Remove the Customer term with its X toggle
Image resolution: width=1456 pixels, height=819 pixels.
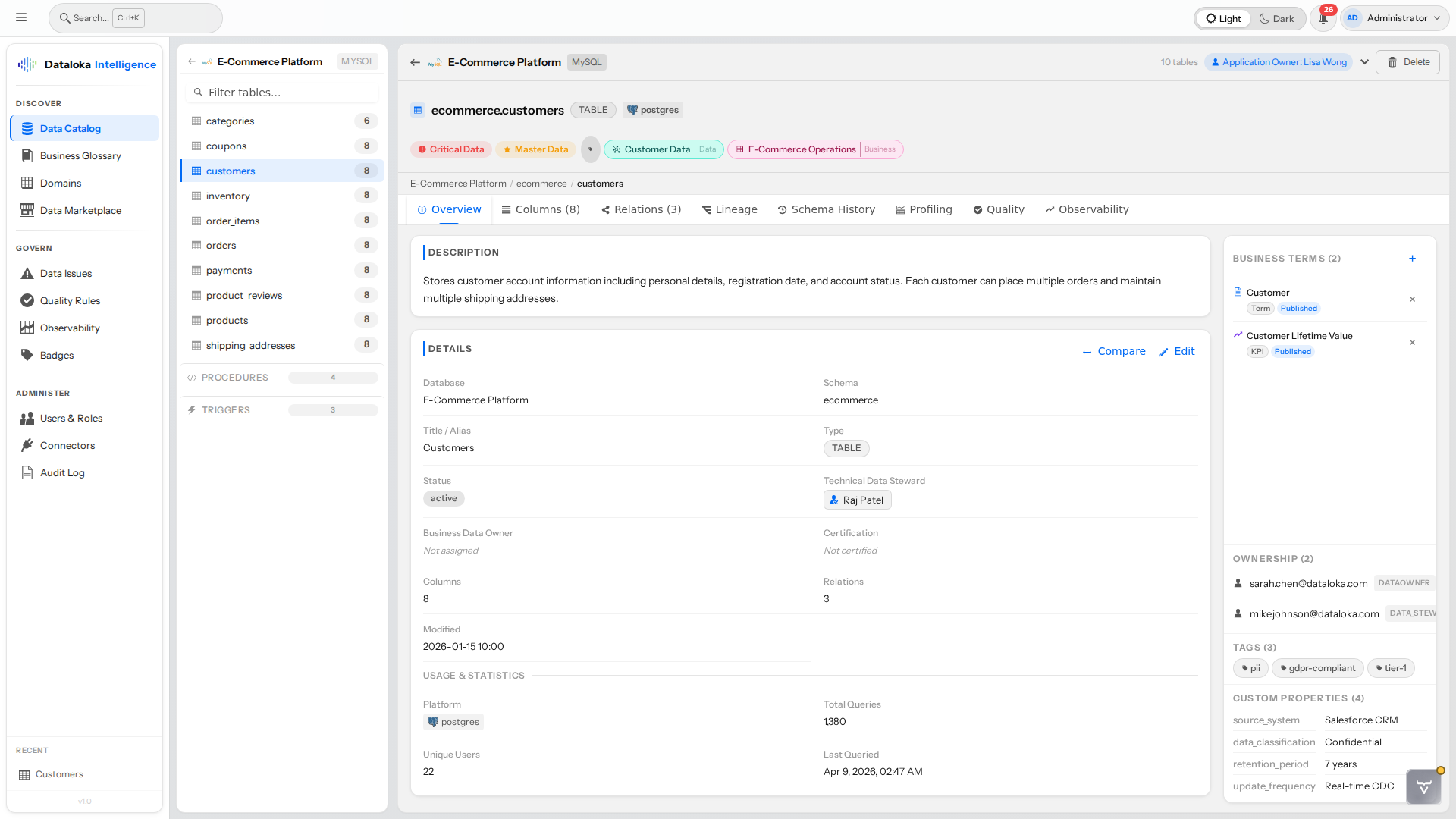click(x=1413, y=300)
